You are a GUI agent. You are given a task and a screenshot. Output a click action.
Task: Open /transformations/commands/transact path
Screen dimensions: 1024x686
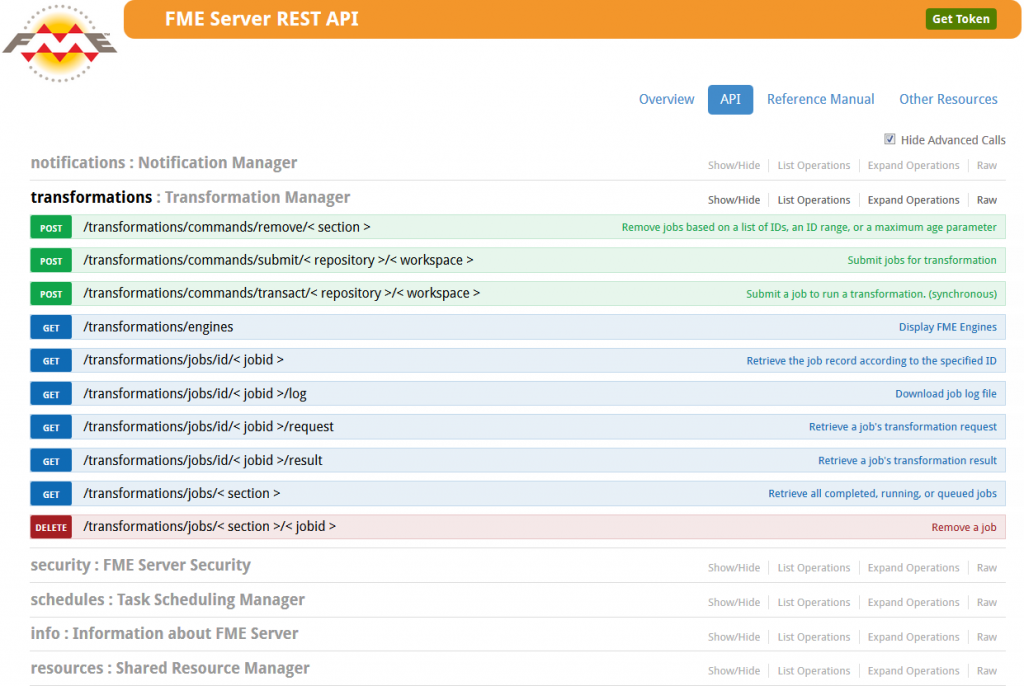pyautogui.click(x=281, y=293)
